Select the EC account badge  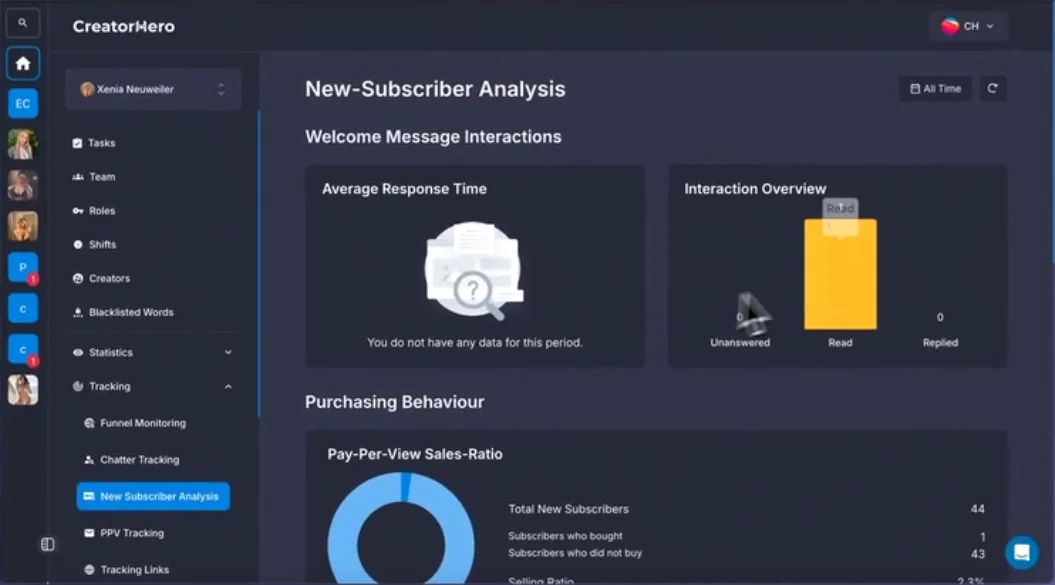coord(23,104)
